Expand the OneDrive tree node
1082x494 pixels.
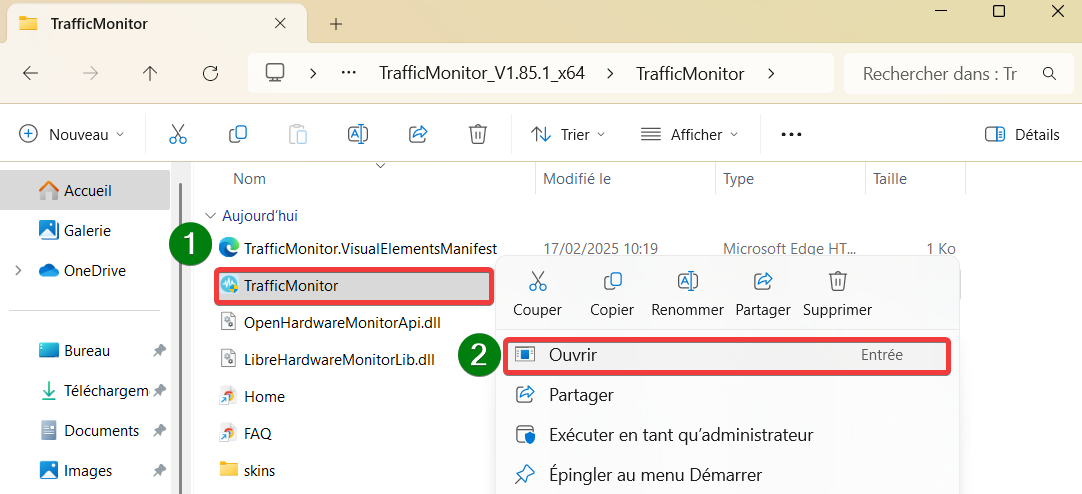18,270
